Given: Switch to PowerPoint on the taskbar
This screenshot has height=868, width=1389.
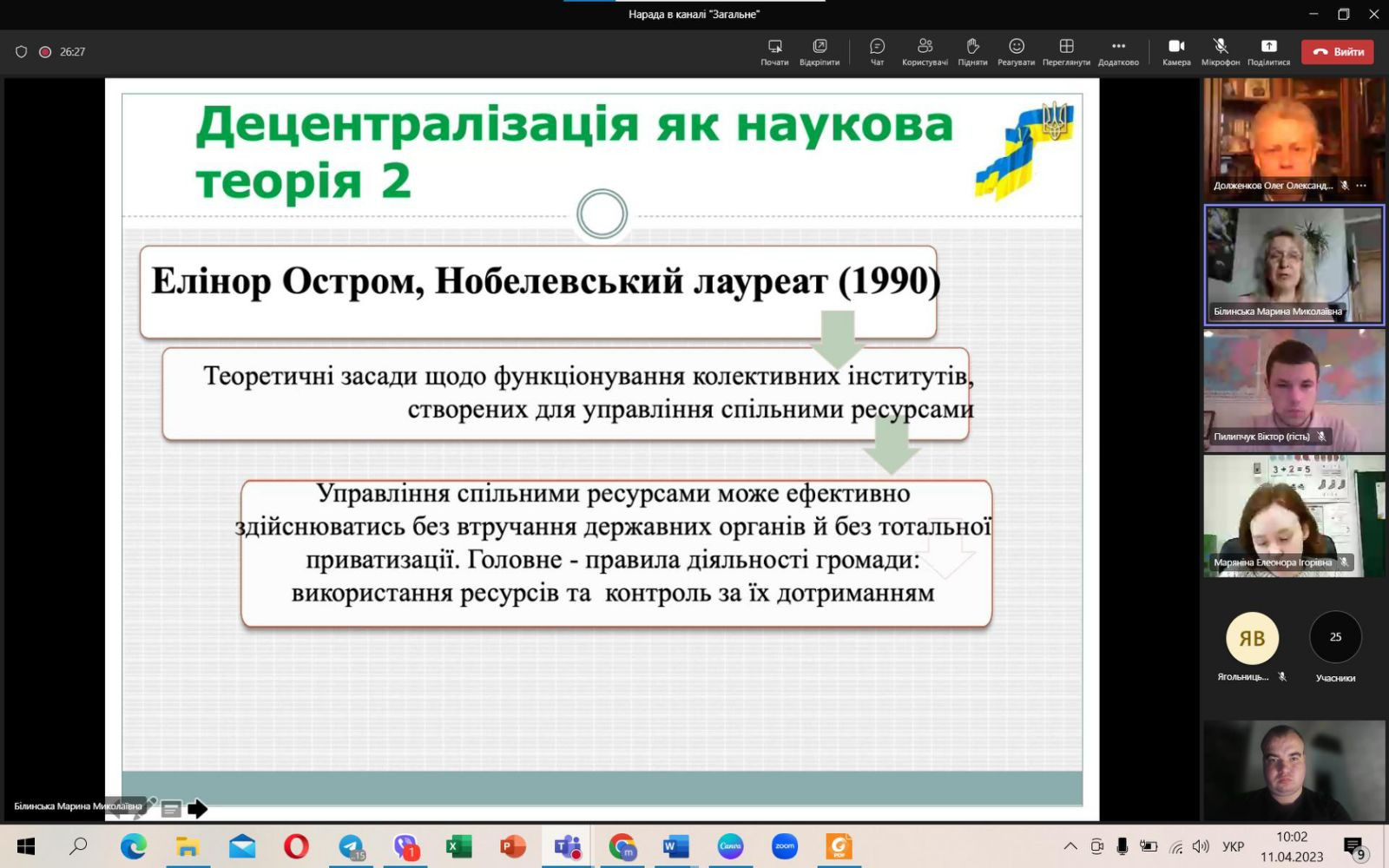Looking at the screenshot, I should click(x=513, y=846).
